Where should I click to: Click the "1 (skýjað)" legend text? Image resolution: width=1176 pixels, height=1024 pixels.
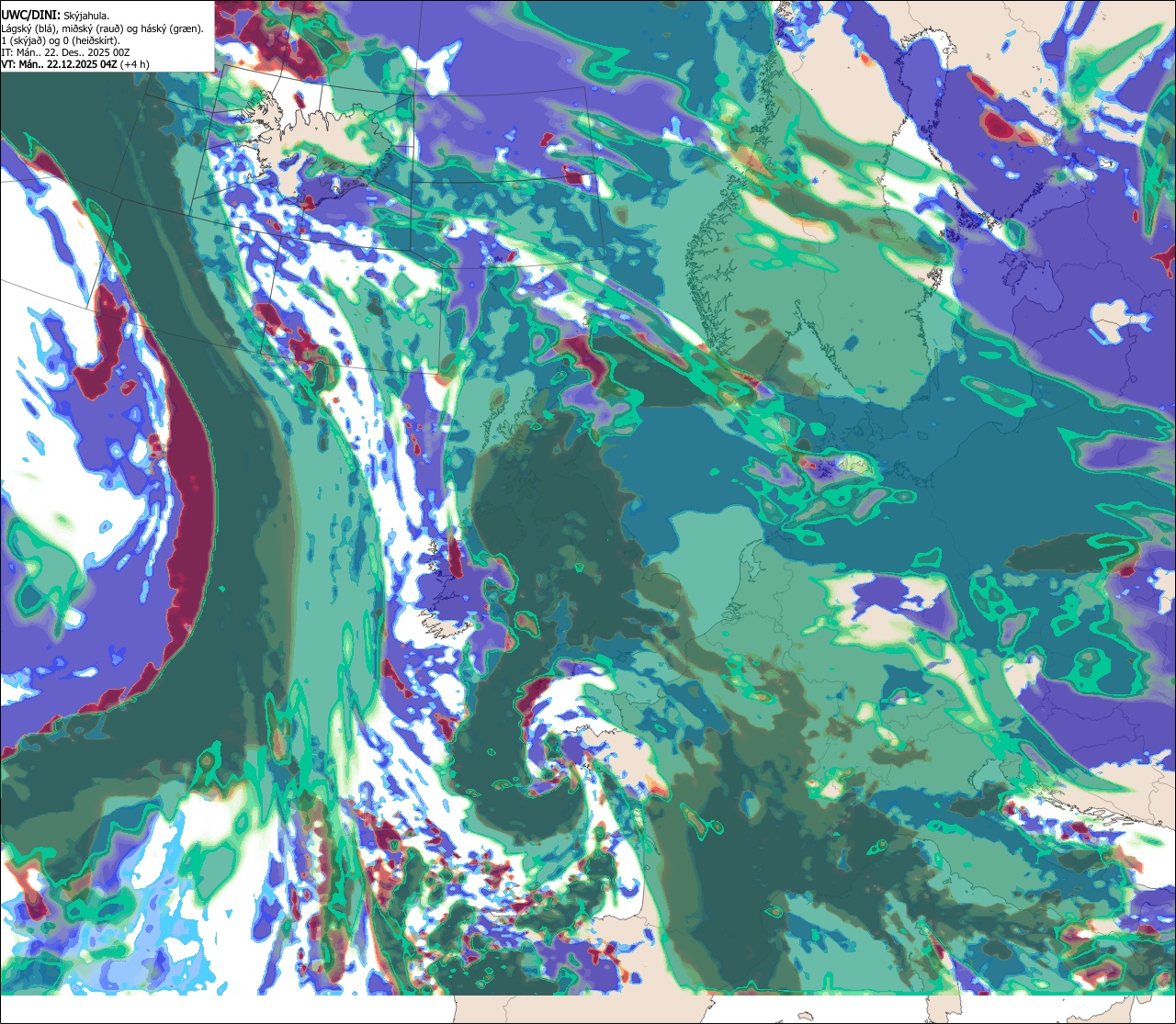pyautogui.click(x=23, y=41)
